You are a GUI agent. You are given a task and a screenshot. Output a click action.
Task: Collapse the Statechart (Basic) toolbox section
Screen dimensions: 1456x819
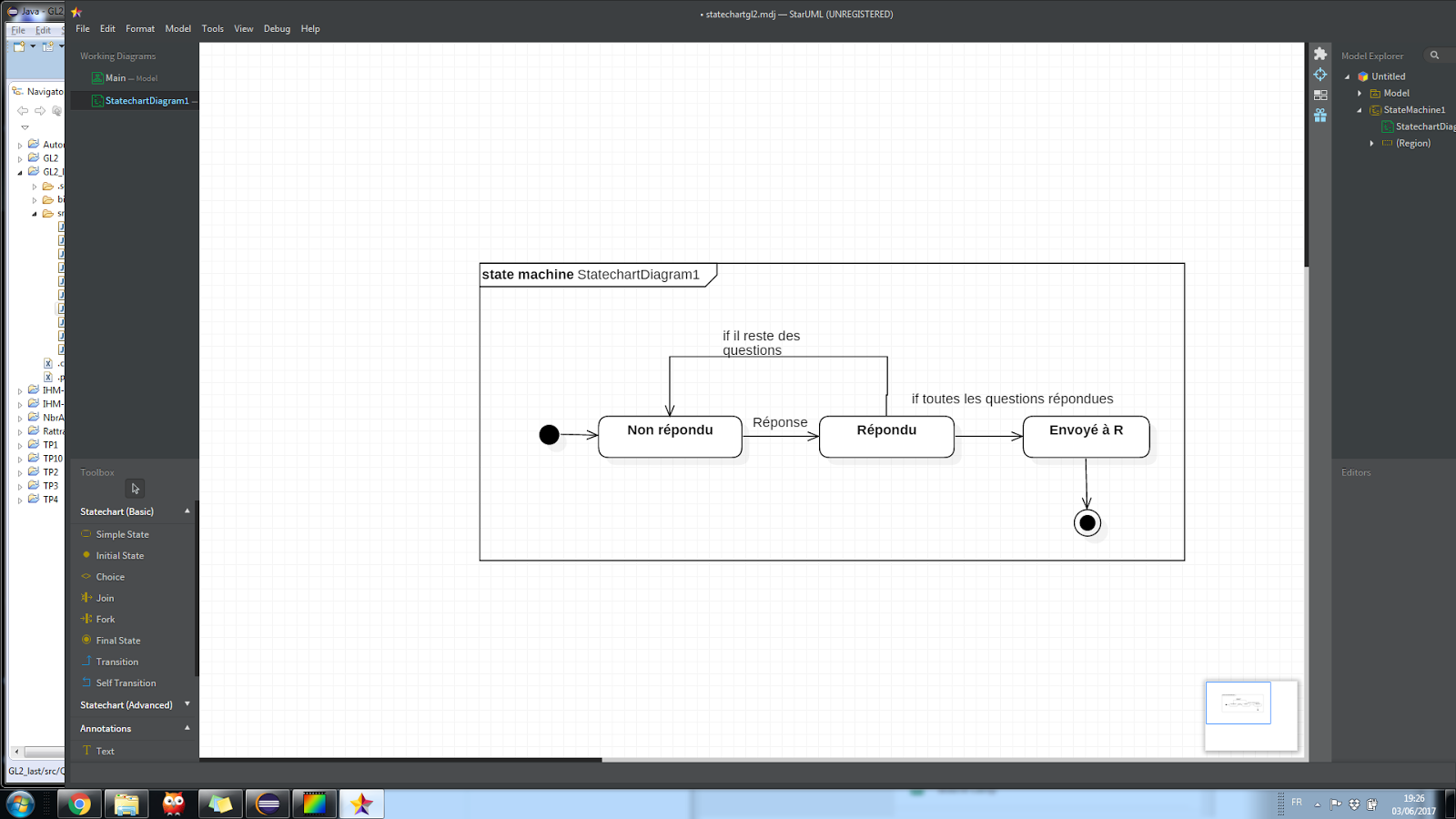pyautogui.click(x=187, y=511)
